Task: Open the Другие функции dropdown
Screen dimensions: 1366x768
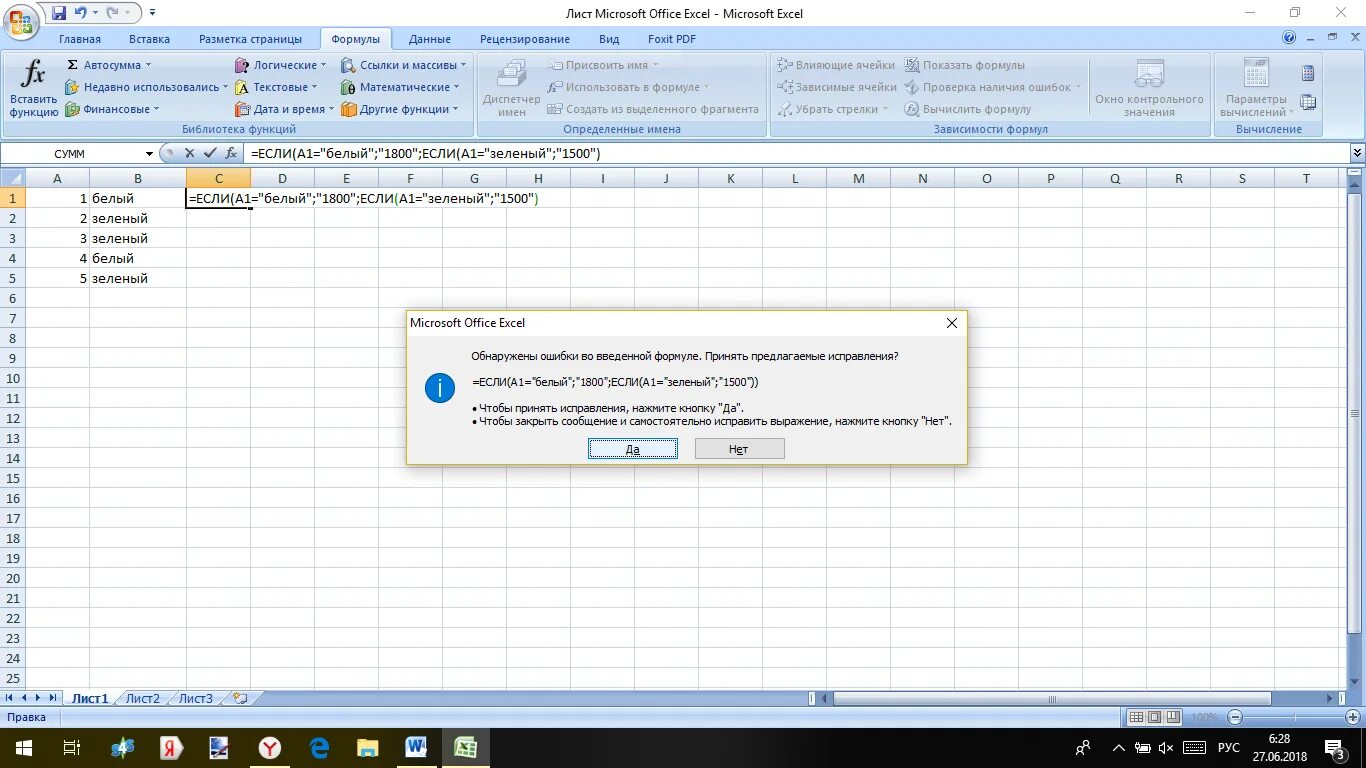Action: pyautogui.click(x=400, y=109)
